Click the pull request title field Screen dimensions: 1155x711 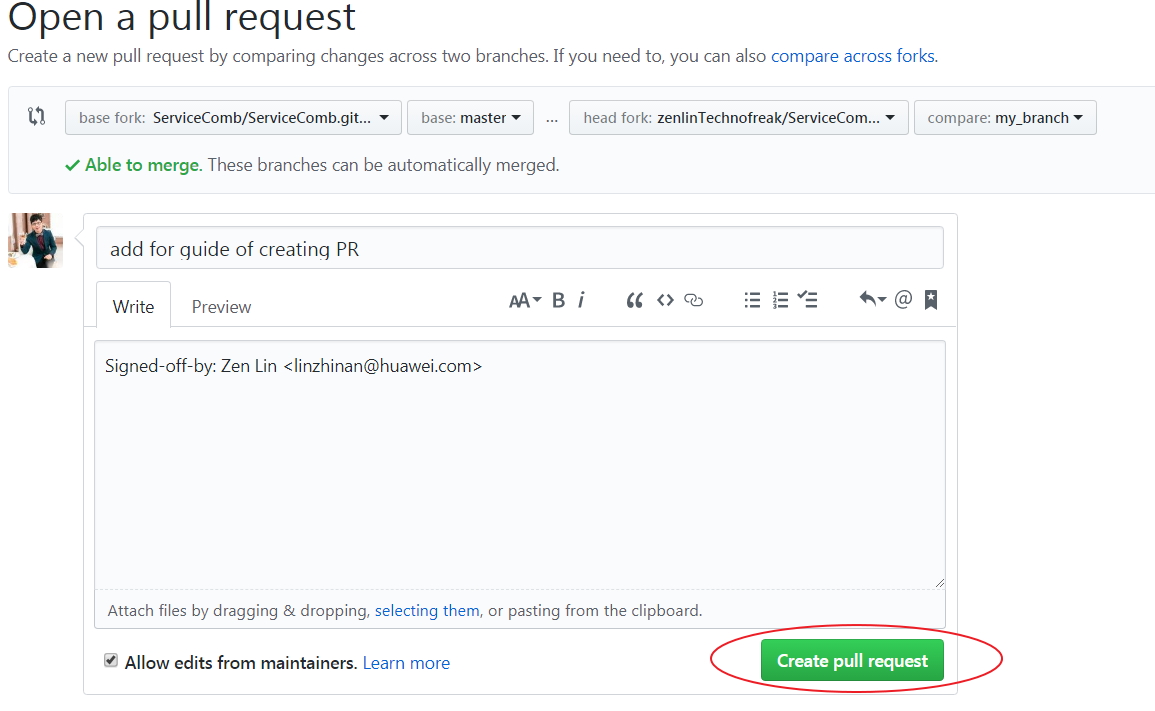519,249
